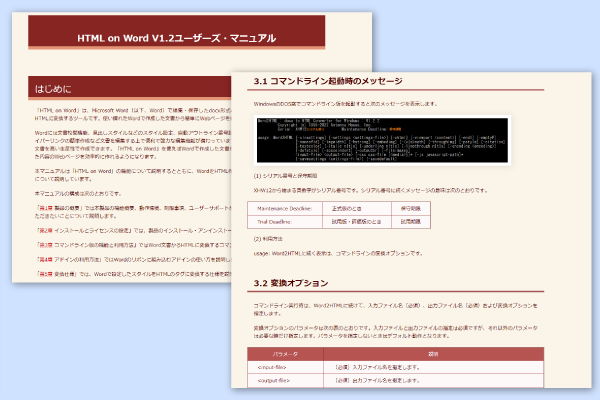Click the (2) 利用方法 subheading
The image size is (600, 400).
[271, 241]
